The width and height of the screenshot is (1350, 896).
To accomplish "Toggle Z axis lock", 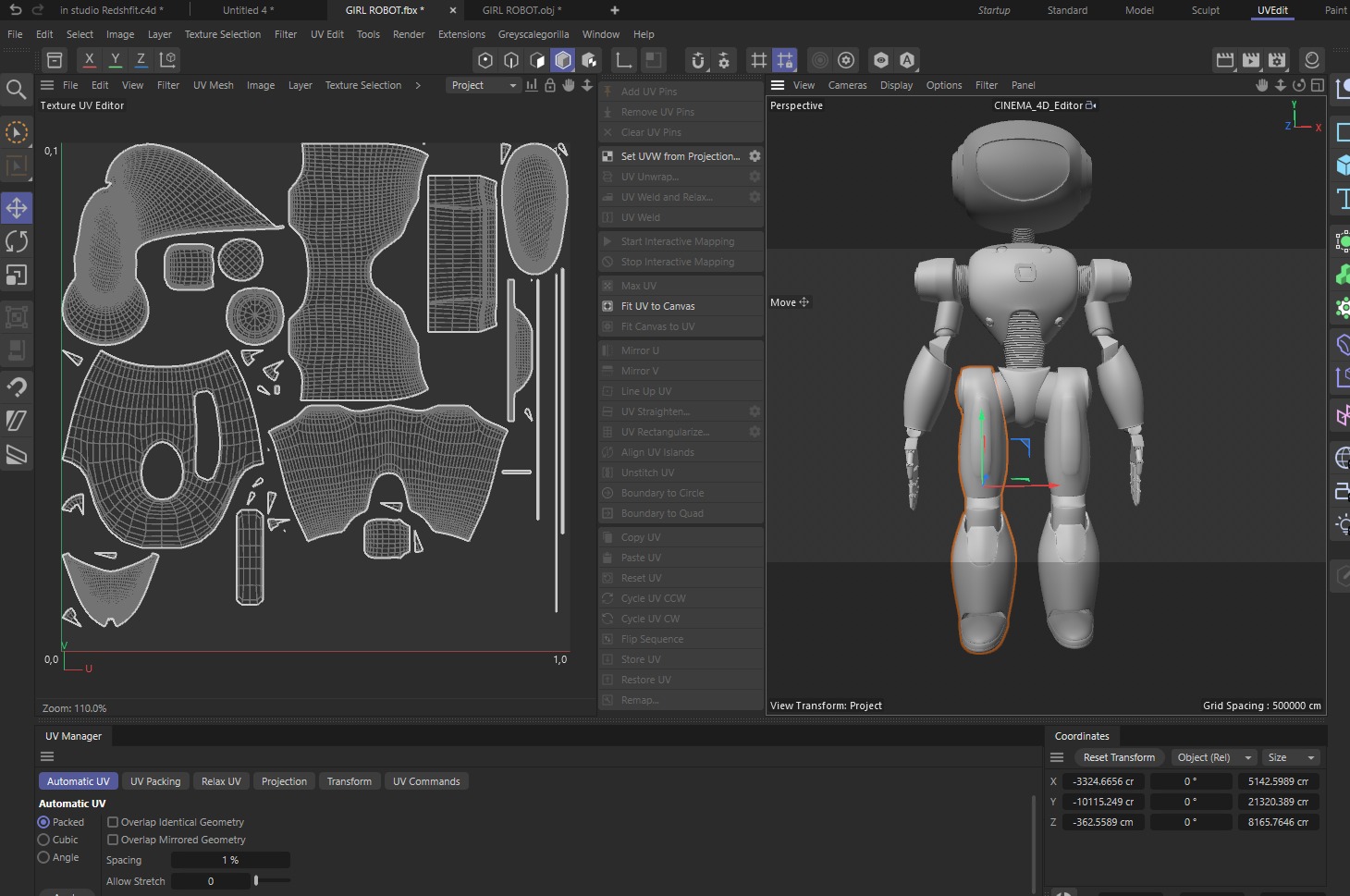I will pos(141,60).
